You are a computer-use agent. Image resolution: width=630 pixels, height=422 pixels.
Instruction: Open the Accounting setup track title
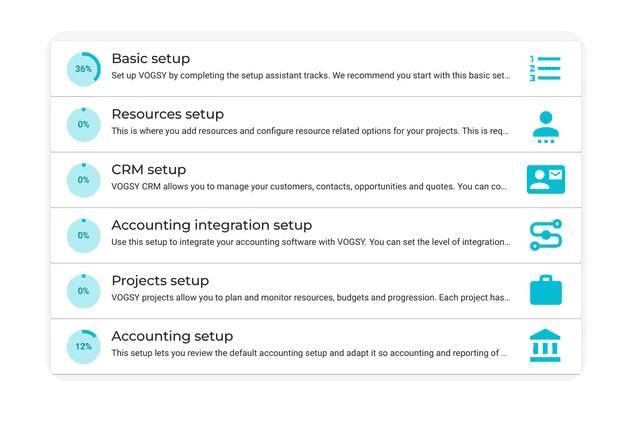pos(172,336)
